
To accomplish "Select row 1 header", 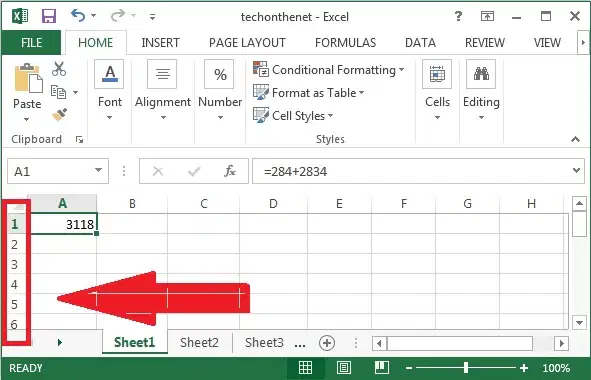I will coord(15,224).
